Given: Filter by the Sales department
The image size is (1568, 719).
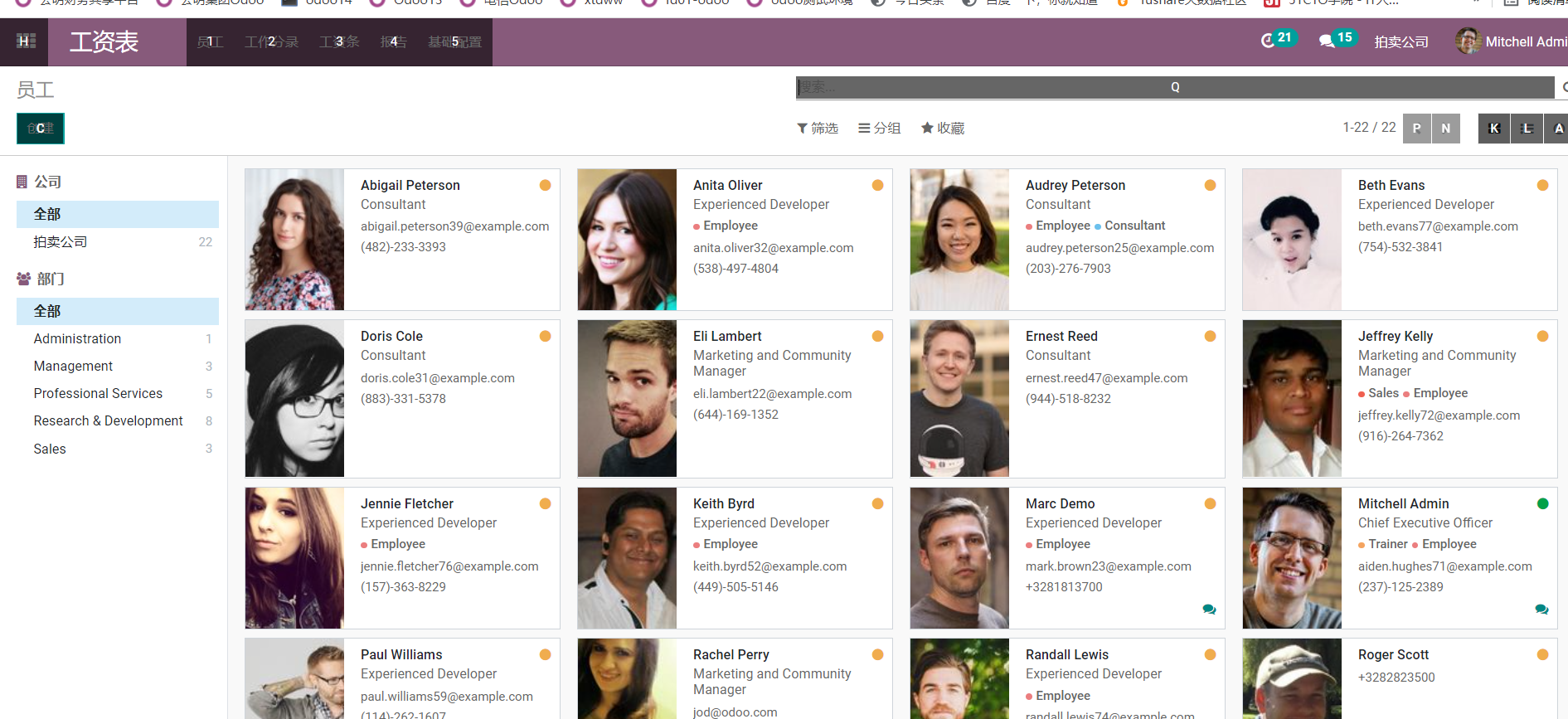Looking at the screenshot, I should tap(118, 449).
